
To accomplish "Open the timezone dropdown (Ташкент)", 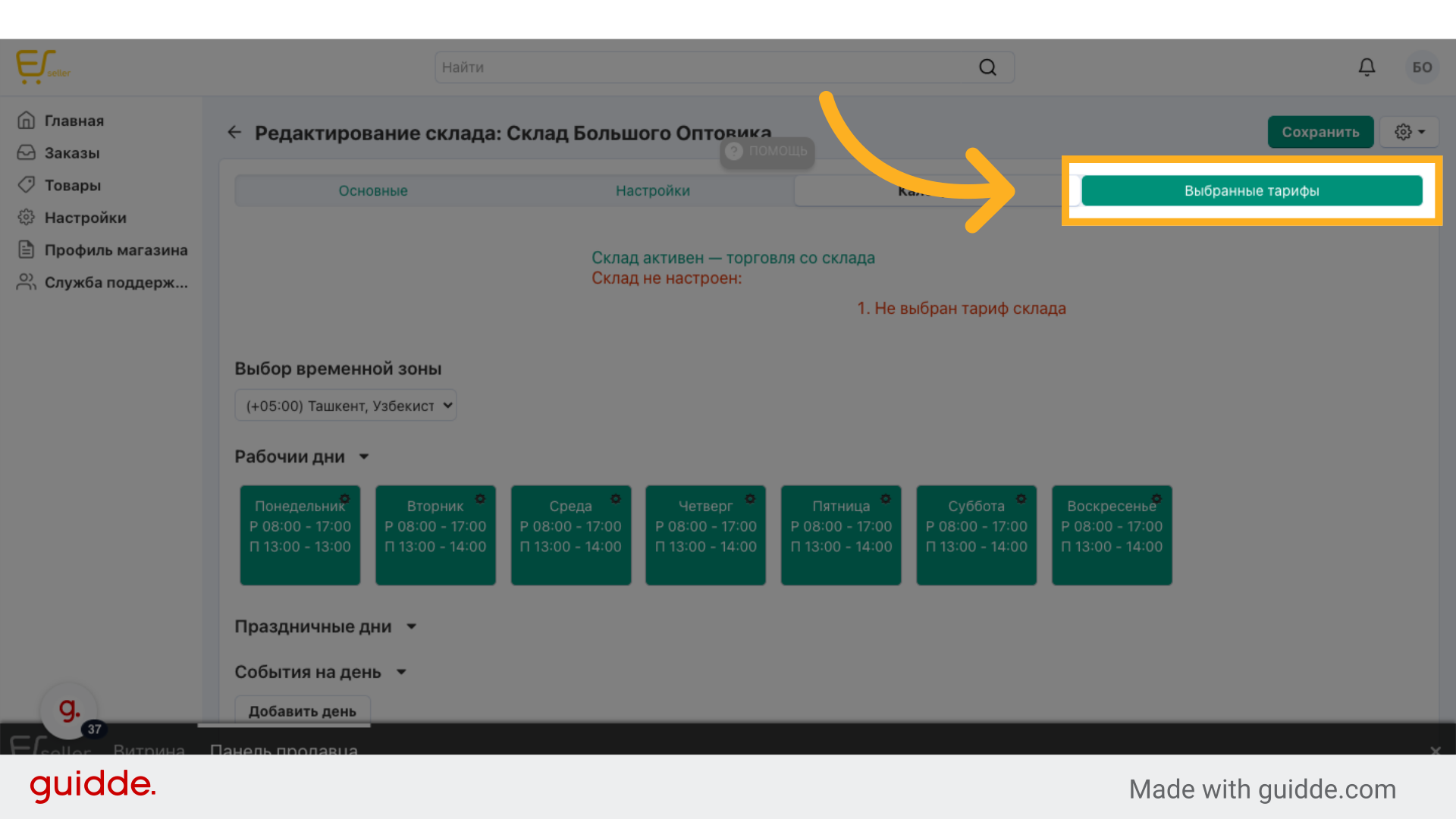I will point(346,406).
